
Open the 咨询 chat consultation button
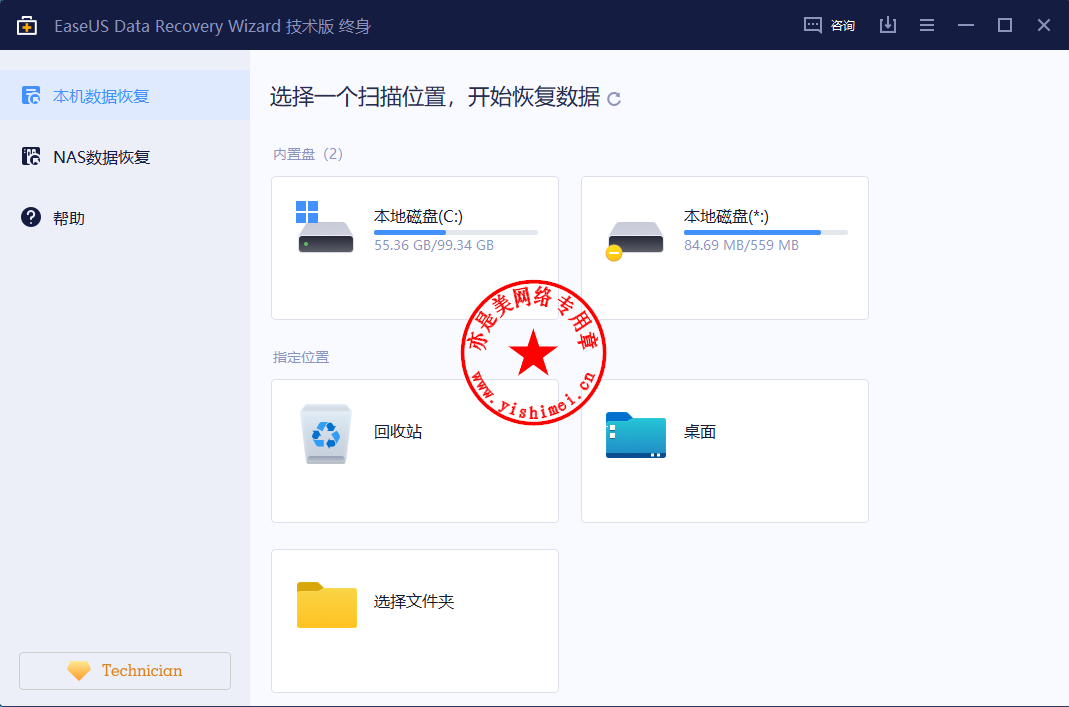pos(829,26)
